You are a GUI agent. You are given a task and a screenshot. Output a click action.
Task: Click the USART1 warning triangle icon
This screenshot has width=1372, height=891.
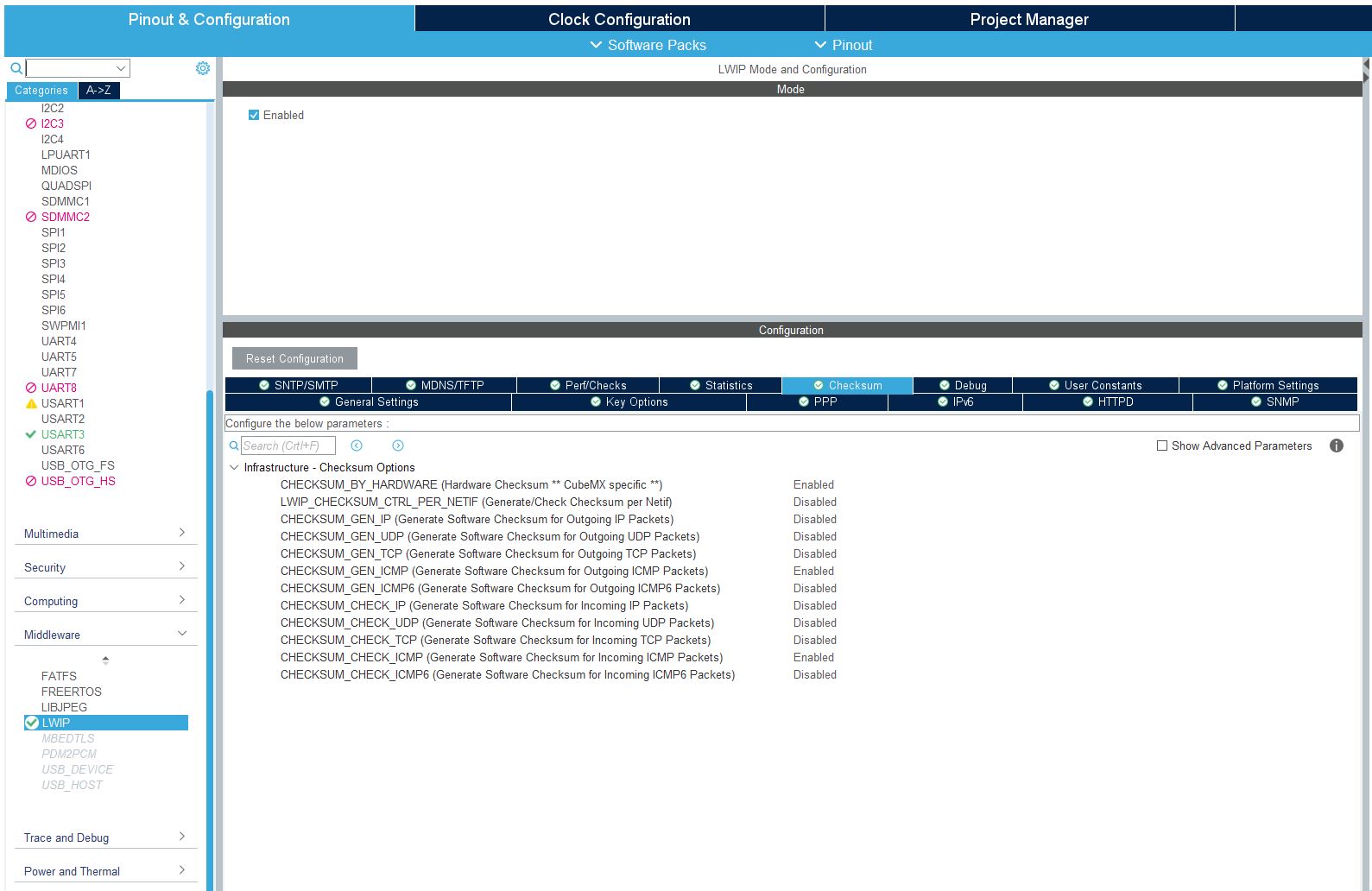pyautogui.click(x=31, y=403)
